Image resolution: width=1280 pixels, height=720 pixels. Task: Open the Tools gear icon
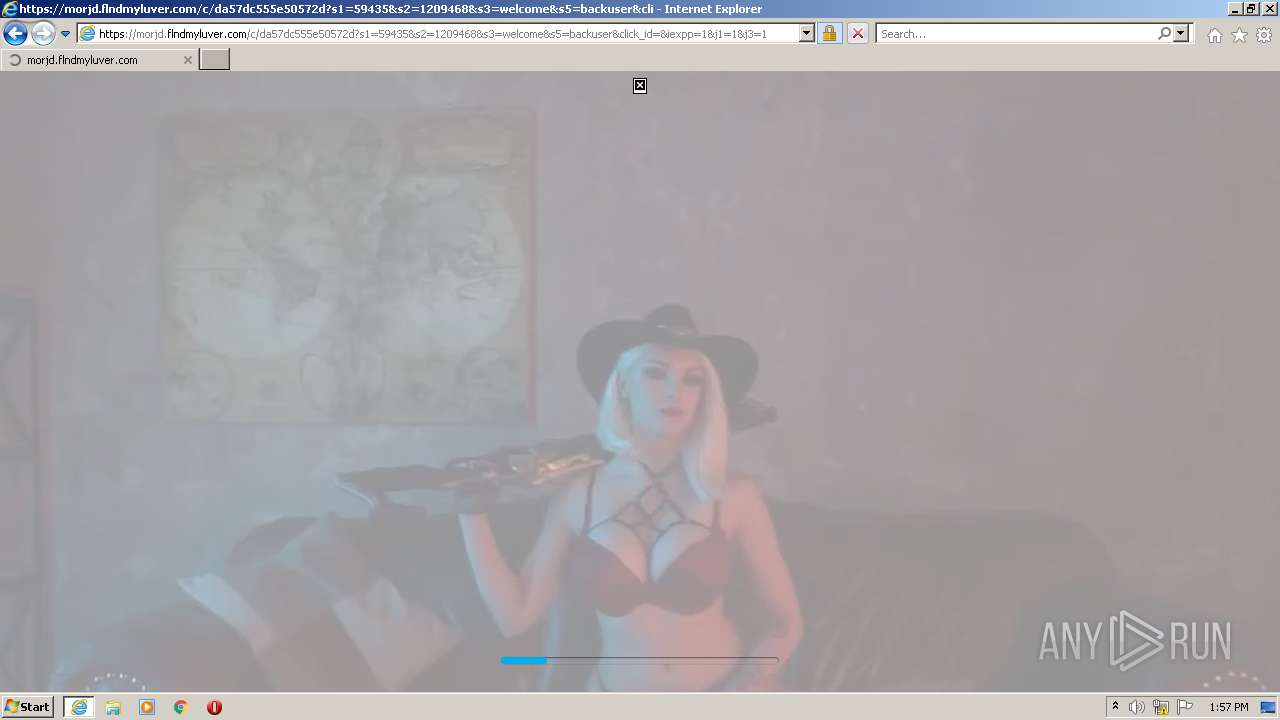[x=1264, y=35]
